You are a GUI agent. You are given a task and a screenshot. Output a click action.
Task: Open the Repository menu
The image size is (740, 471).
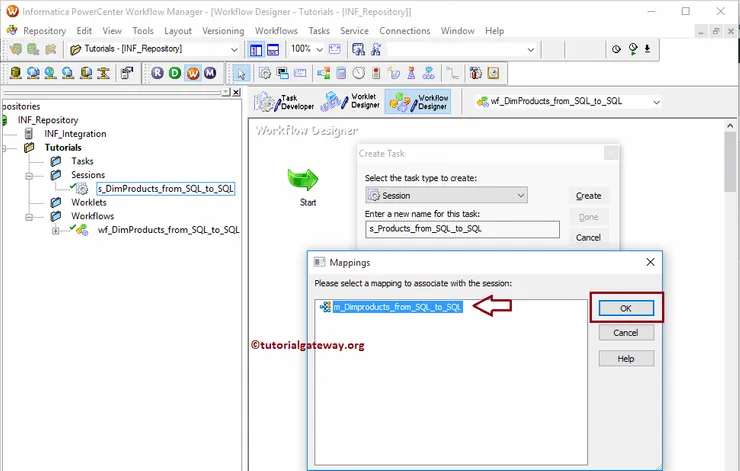[x=44, y=31]
